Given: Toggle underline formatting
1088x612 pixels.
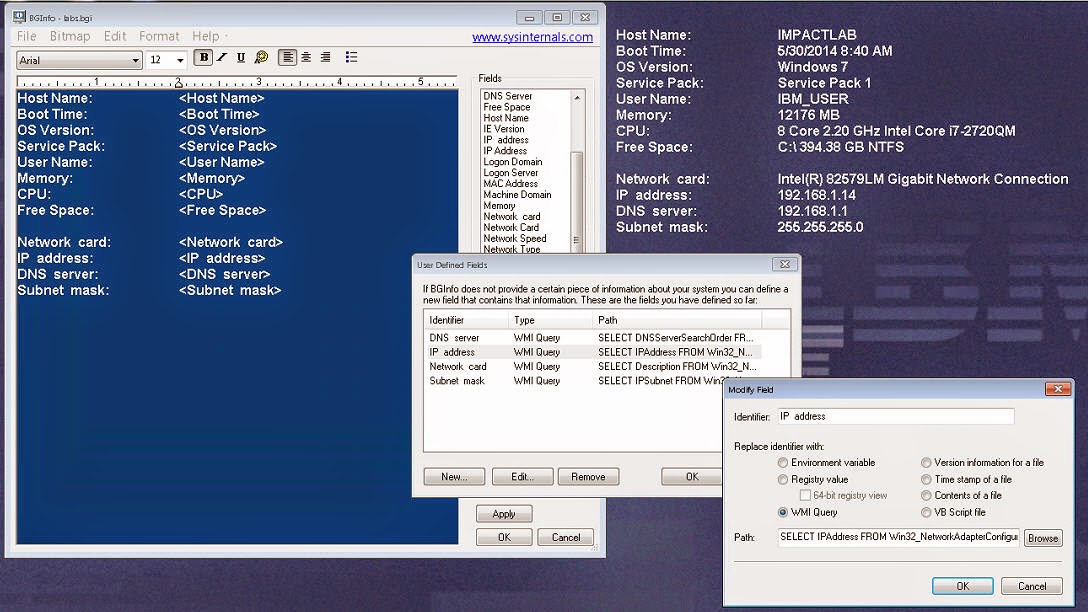Looking at the screenshot, I should coord(240,57).
